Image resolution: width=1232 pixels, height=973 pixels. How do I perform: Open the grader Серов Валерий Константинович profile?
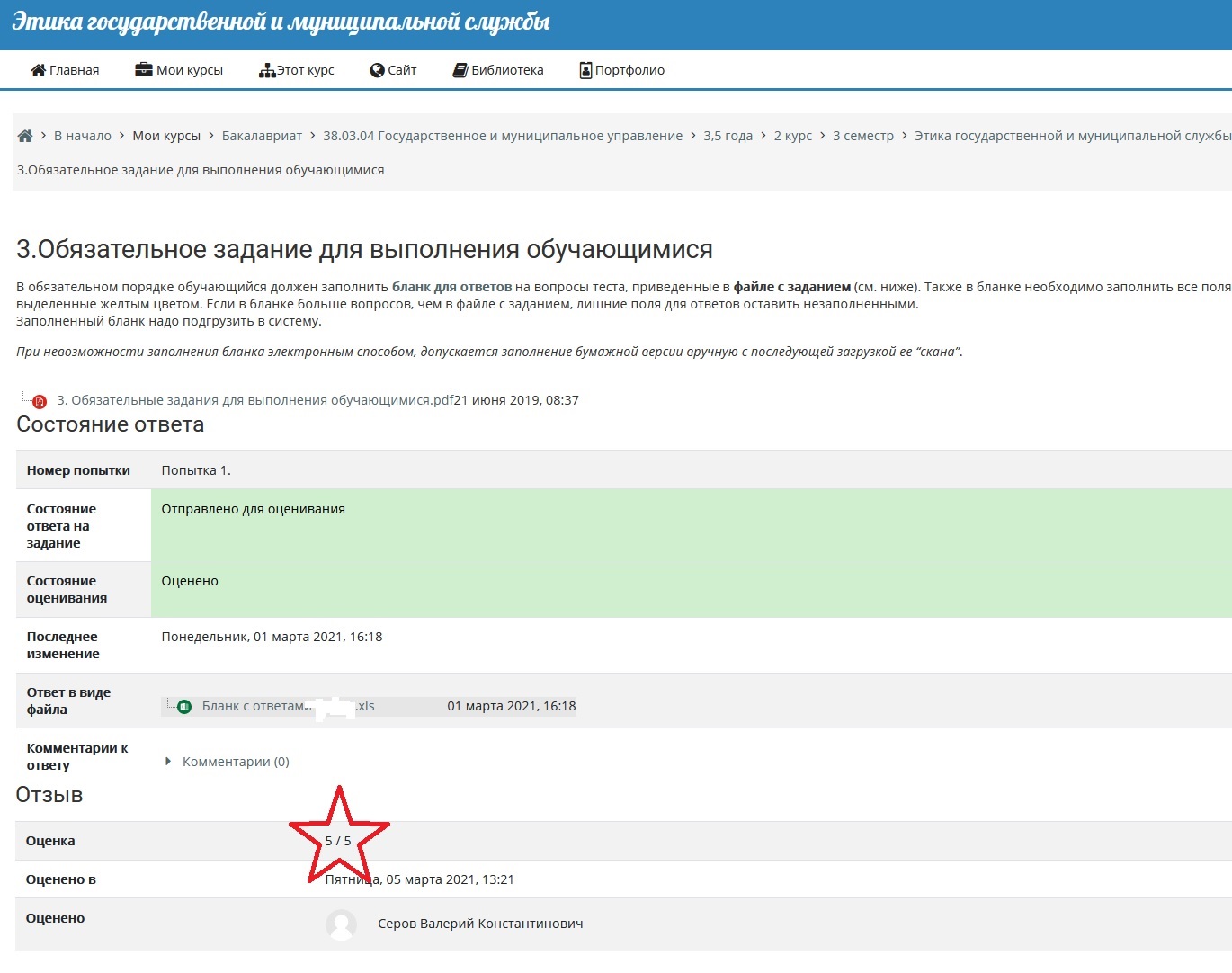coord(480,924)
